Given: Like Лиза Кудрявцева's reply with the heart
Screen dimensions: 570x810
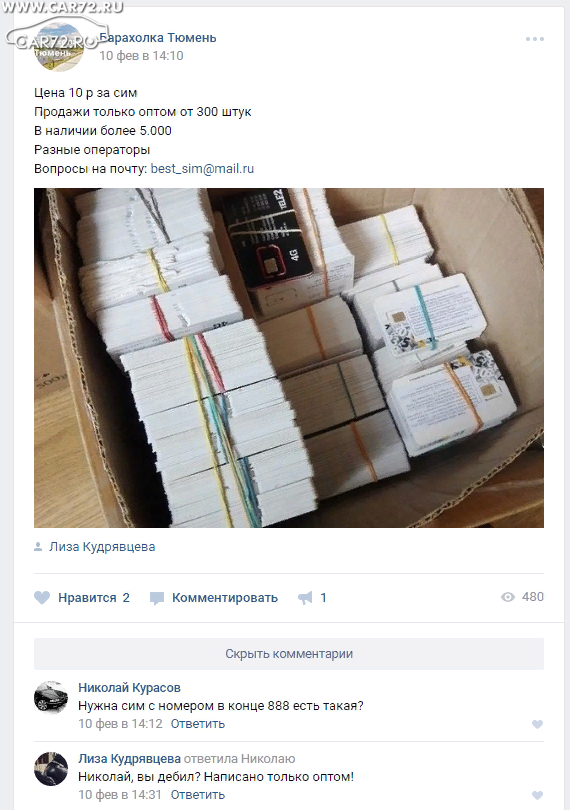Looking at the screenshot, I should pos(537,795).
